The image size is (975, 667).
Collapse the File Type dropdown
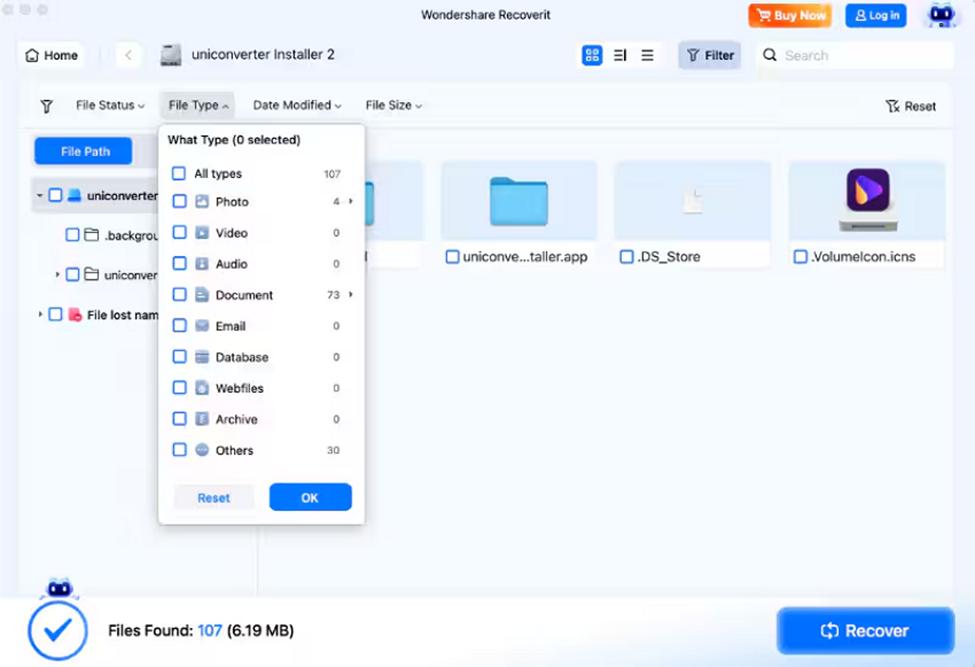pos(198,106)
